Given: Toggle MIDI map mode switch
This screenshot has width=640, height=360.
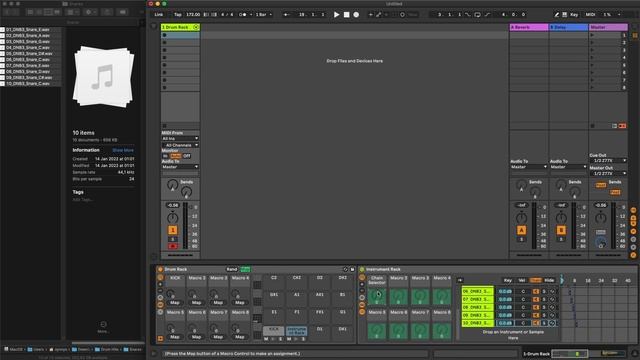Looking at the screenshot, I should [x=591, y=15].
